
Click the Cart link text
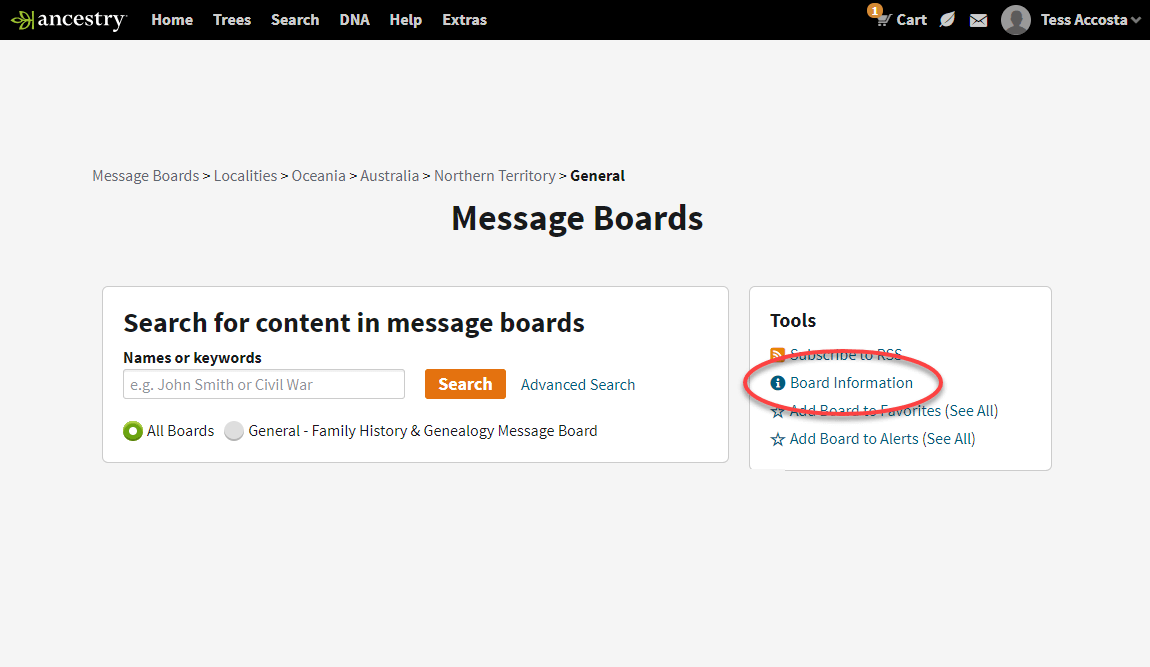click(x=912, y=20)
